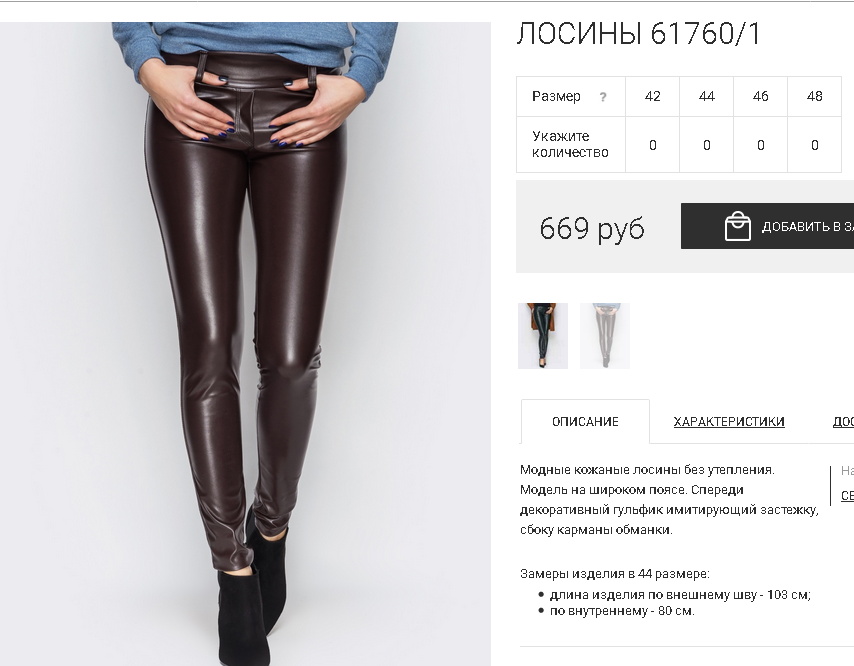Switch to the Характеристики tab

click(x=729, y=421)
